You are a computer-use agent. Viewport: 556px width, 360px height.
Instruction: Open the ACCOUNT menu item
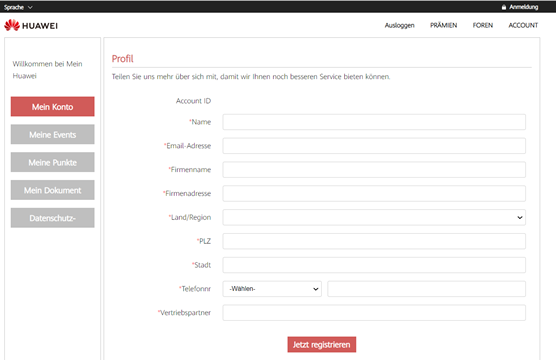coord(523,25)
